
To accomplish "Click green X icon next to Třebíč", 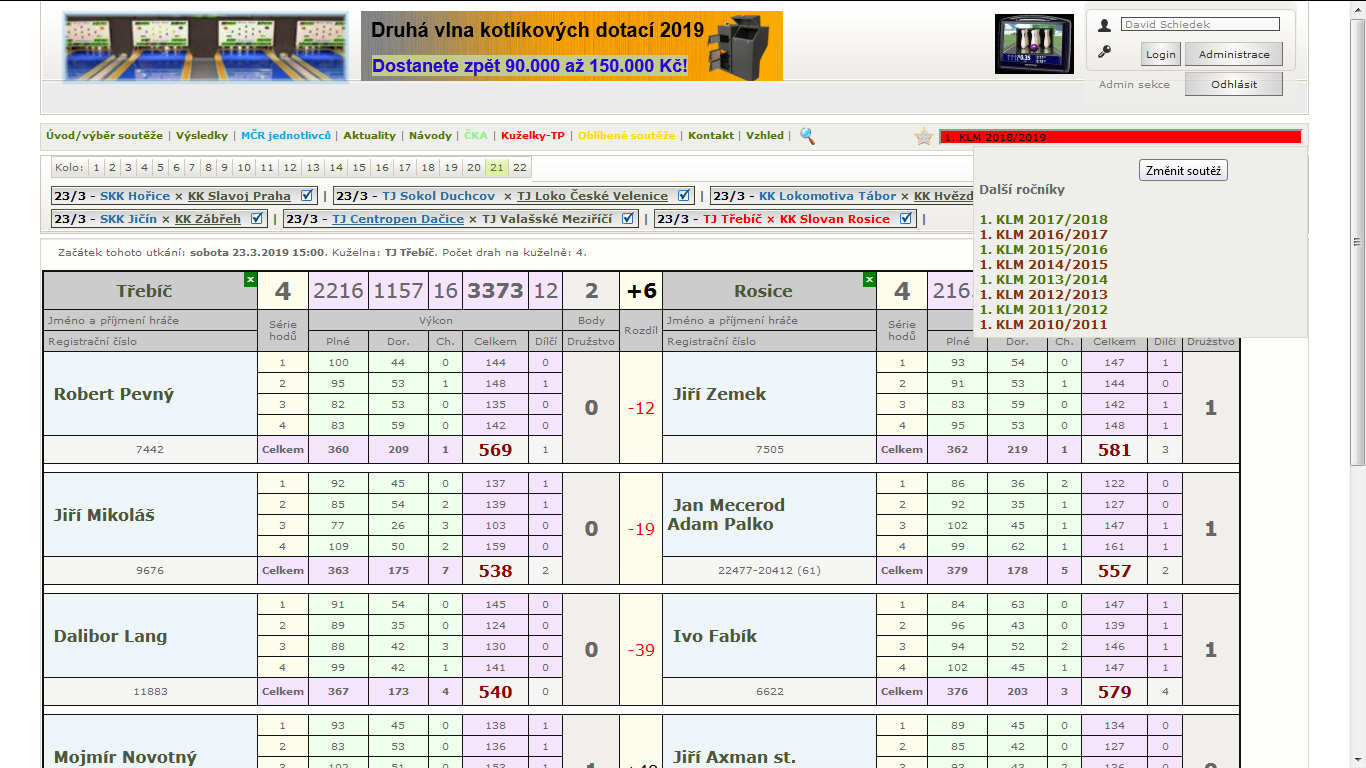I will (251, 279).
